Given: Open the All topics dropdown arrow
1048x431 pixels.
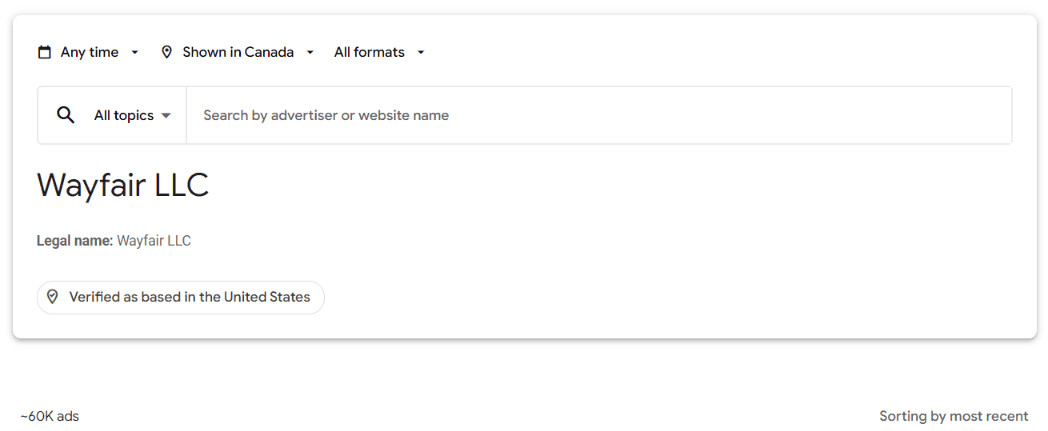Looking at the screenshot, I should pyautogui.click(x=166, y=116).
